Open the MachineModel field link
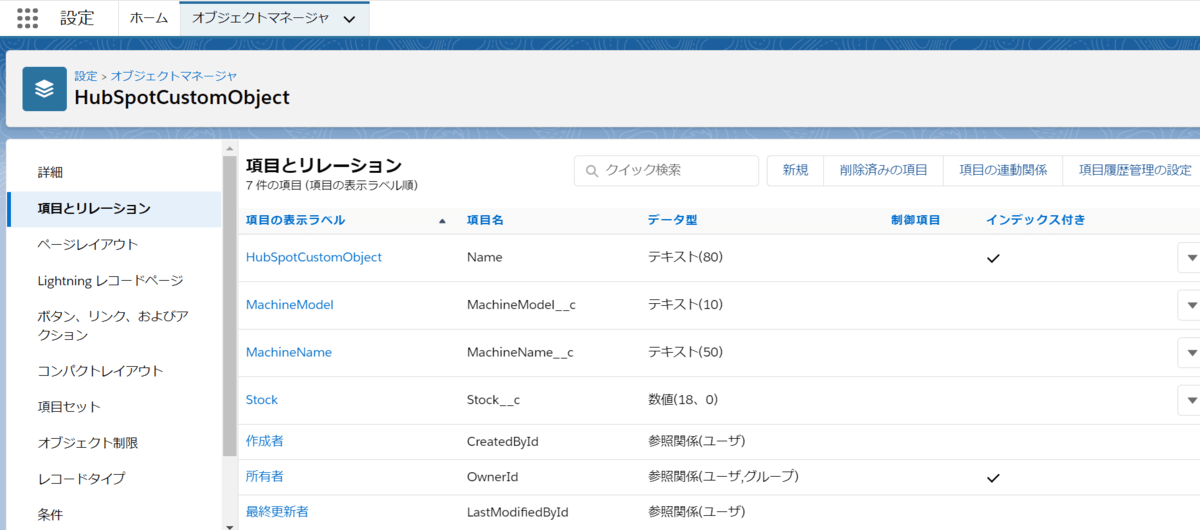The width and height of the screenshot is (1200, 530). pos(290,305)
